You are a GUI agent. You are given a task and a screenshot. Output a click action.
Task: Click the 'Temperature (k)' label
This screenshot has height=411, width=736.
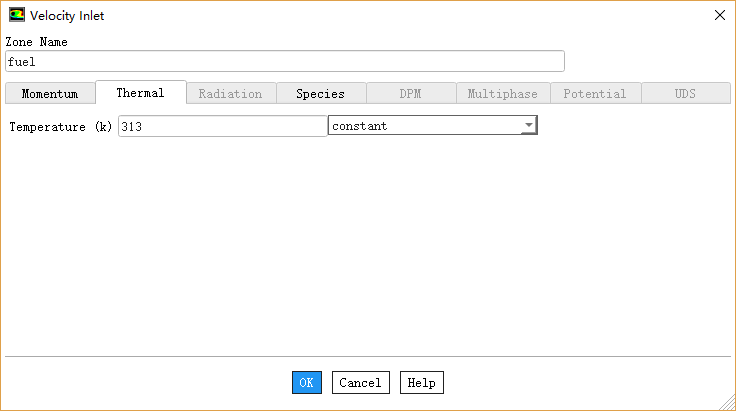(60, 127)
